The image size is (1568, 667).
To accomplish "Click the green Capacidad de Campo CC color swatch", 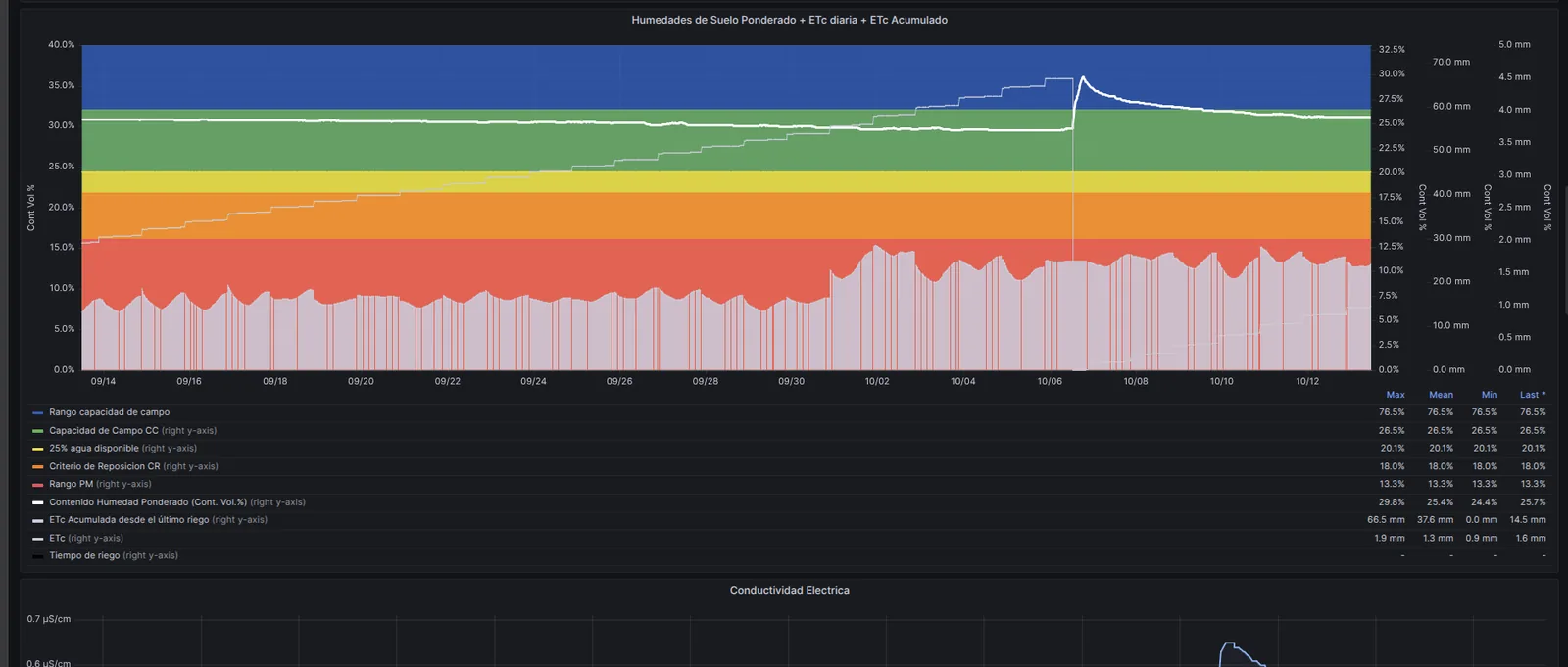I will [37, 431].
